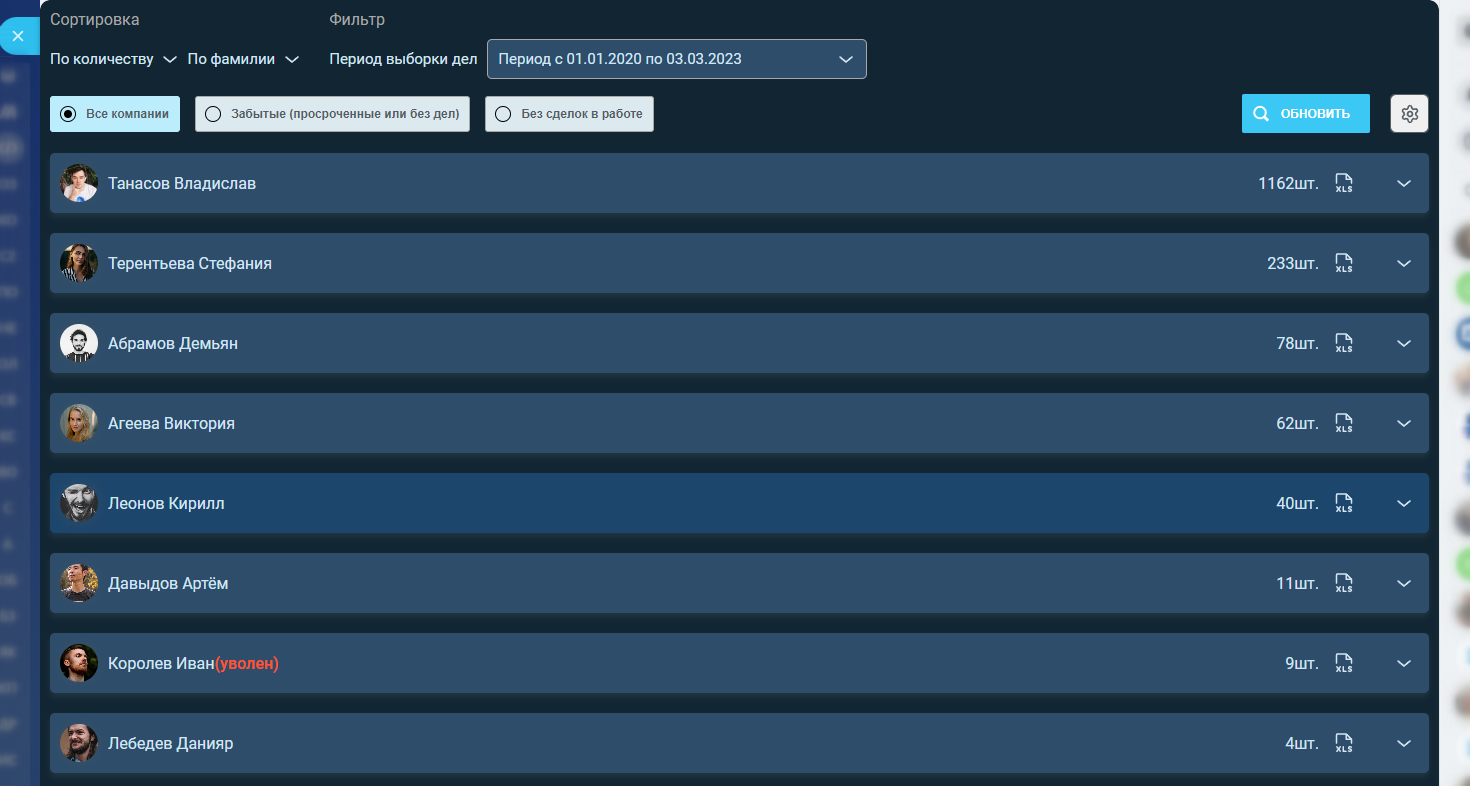Close the panel with the X button
This screenshot has height=786, width=1470.
tap(18, 36)
